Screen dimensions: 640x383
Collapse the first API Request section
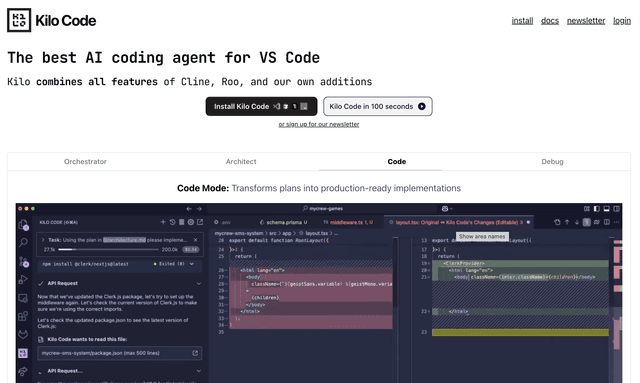point(199,283)
